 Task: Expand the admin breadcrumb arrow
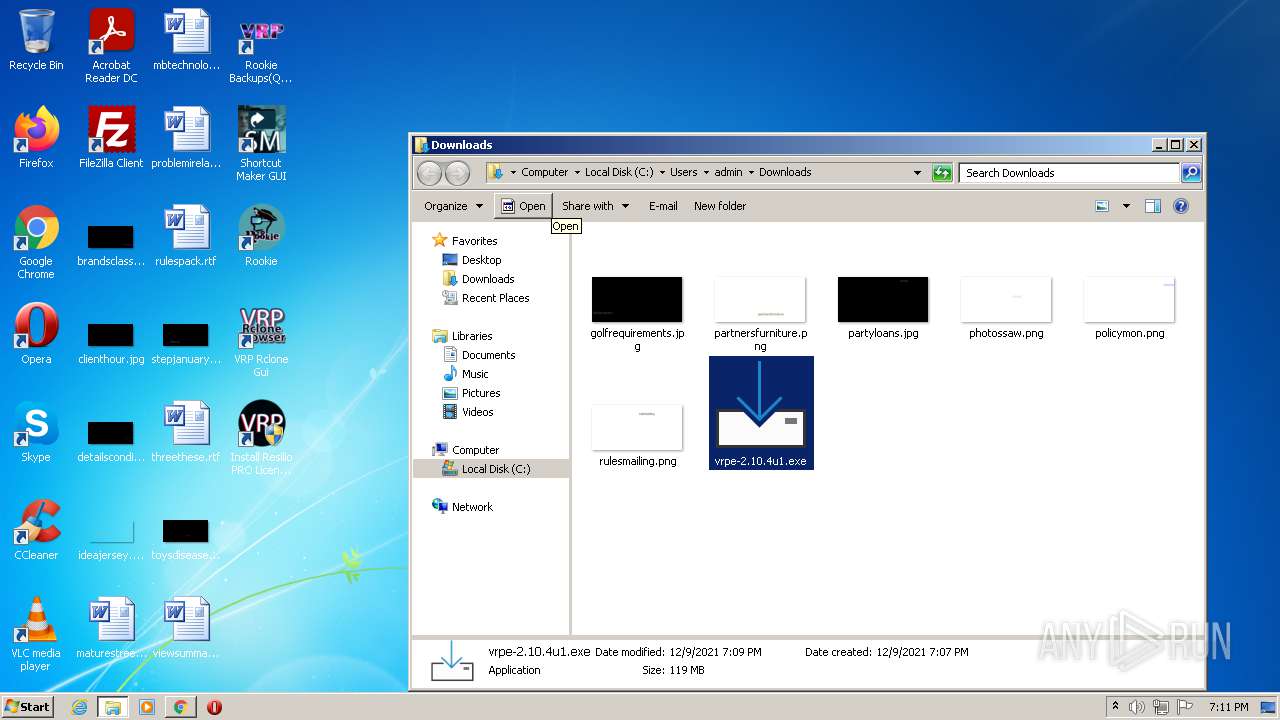point(751,173)
